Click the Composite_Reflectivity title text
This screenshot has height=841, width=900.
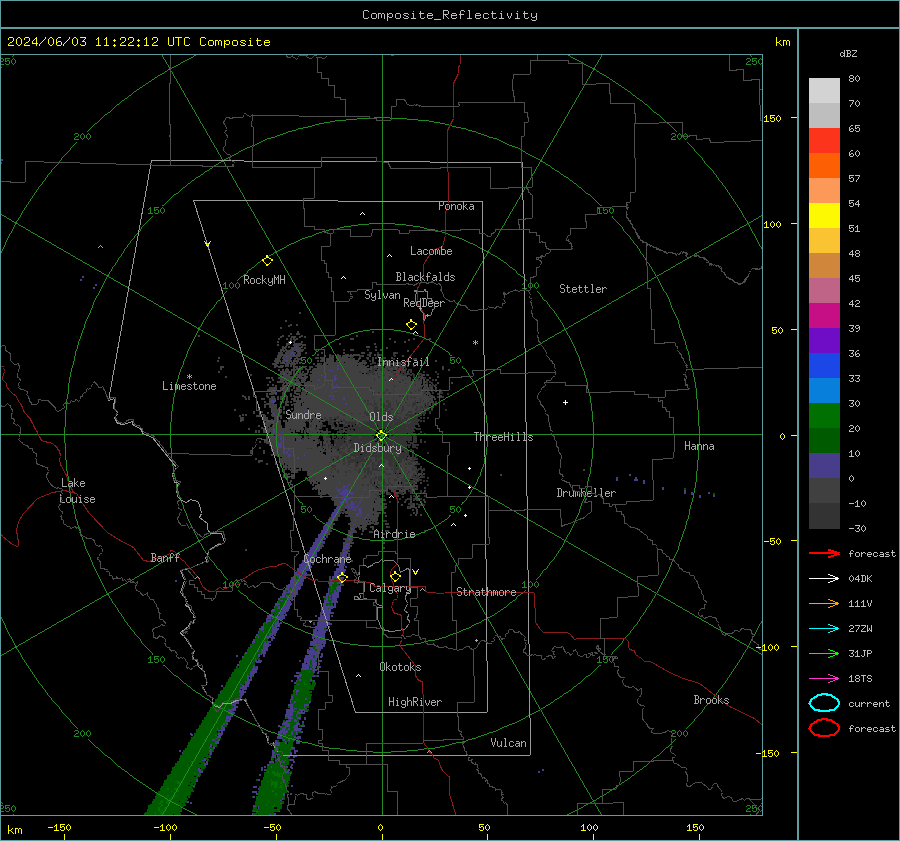(449, 15)
